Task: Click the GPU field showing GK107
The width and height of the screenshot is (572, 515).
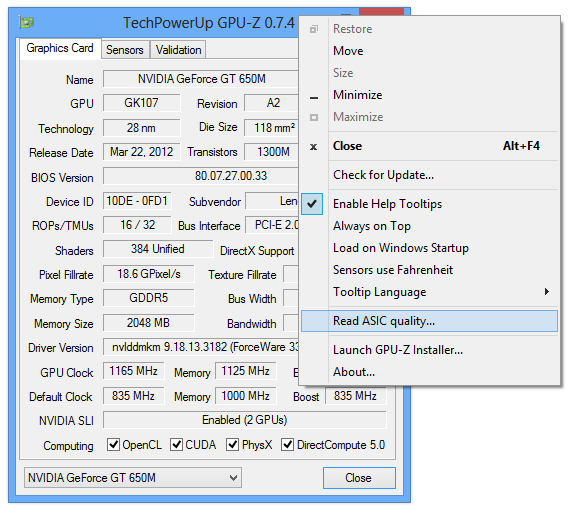Action: [142, 103]
